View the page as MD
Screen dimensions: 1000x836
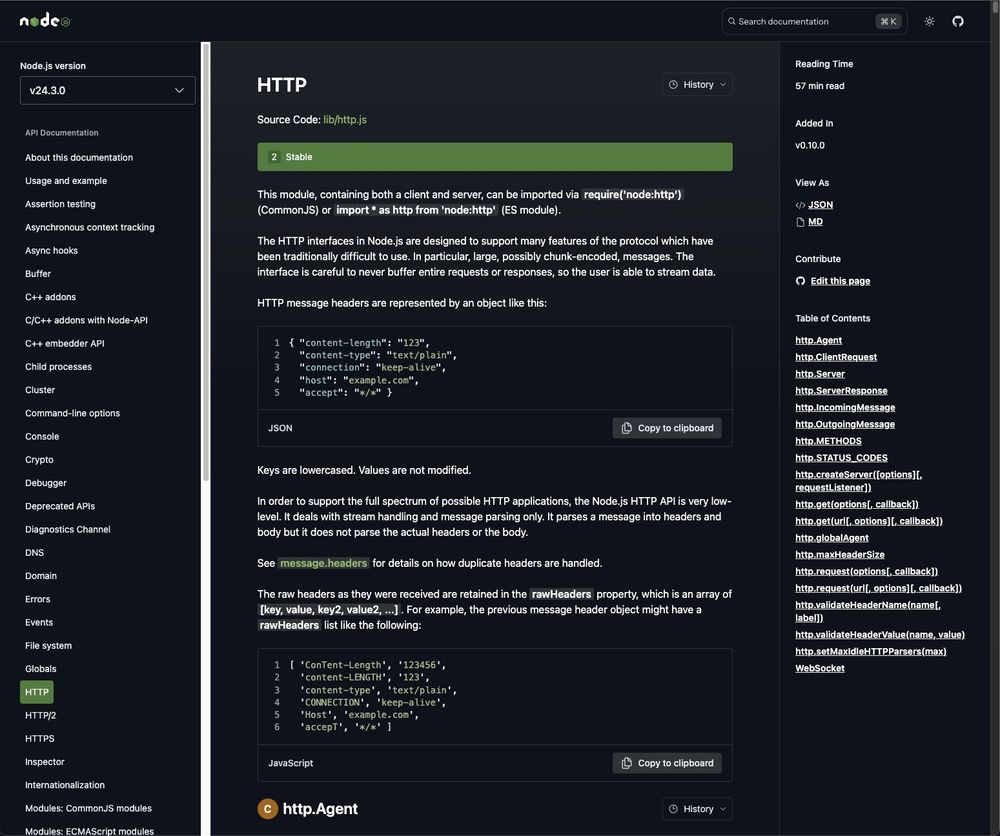[x=815, y=222]
